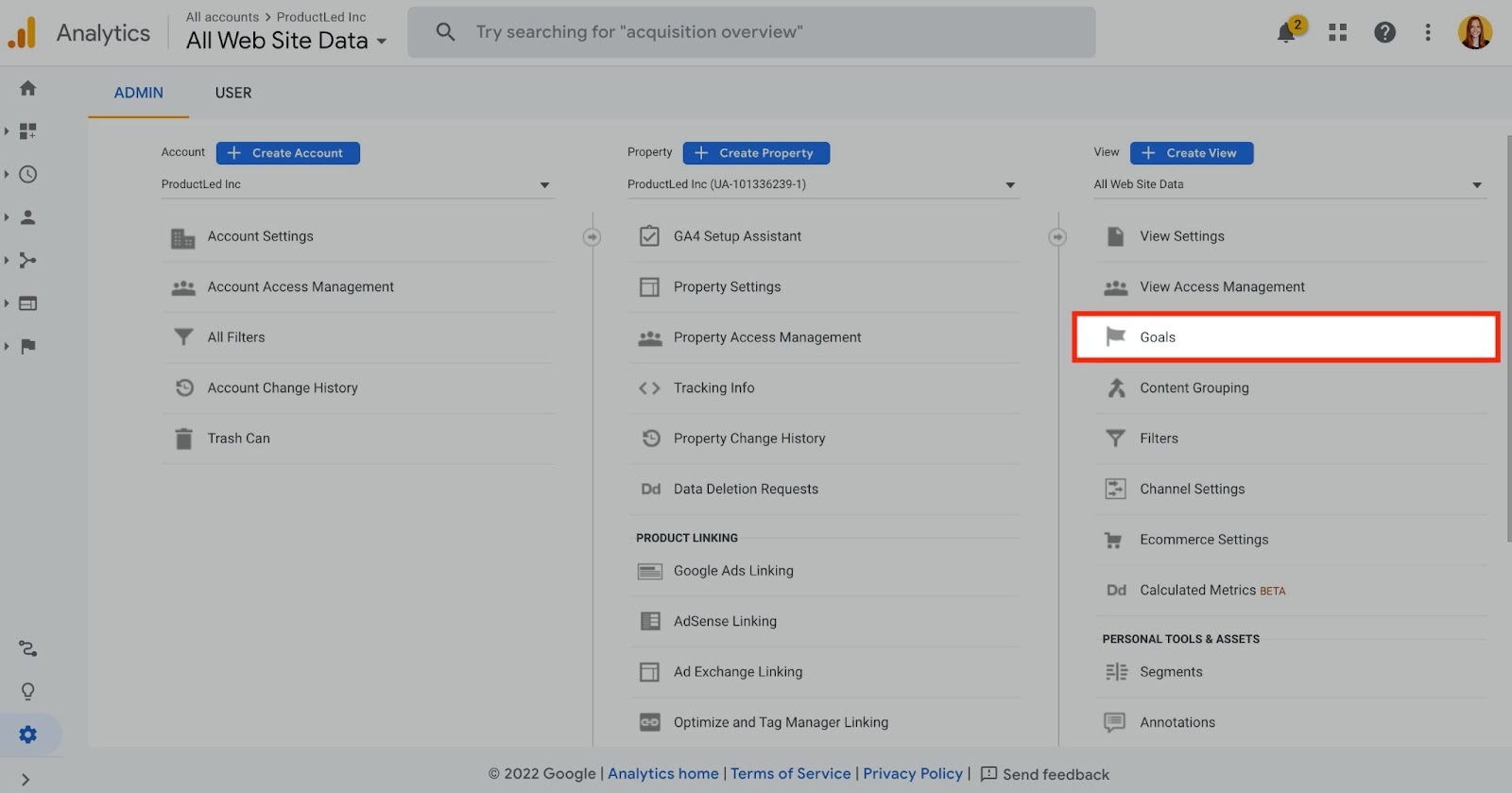Open the Audience person icon in sidebar
The height and width of the screenshot is (793, 1512).
click(x=27, y=217)
